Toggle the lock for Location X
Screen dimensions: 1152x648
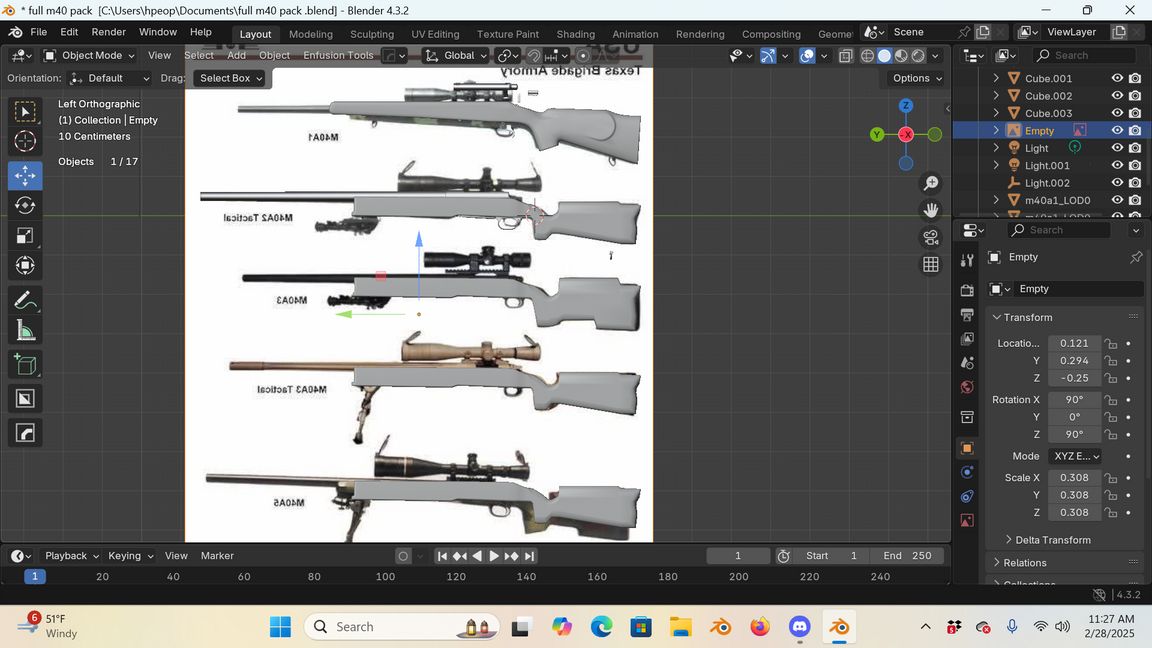1111,343
